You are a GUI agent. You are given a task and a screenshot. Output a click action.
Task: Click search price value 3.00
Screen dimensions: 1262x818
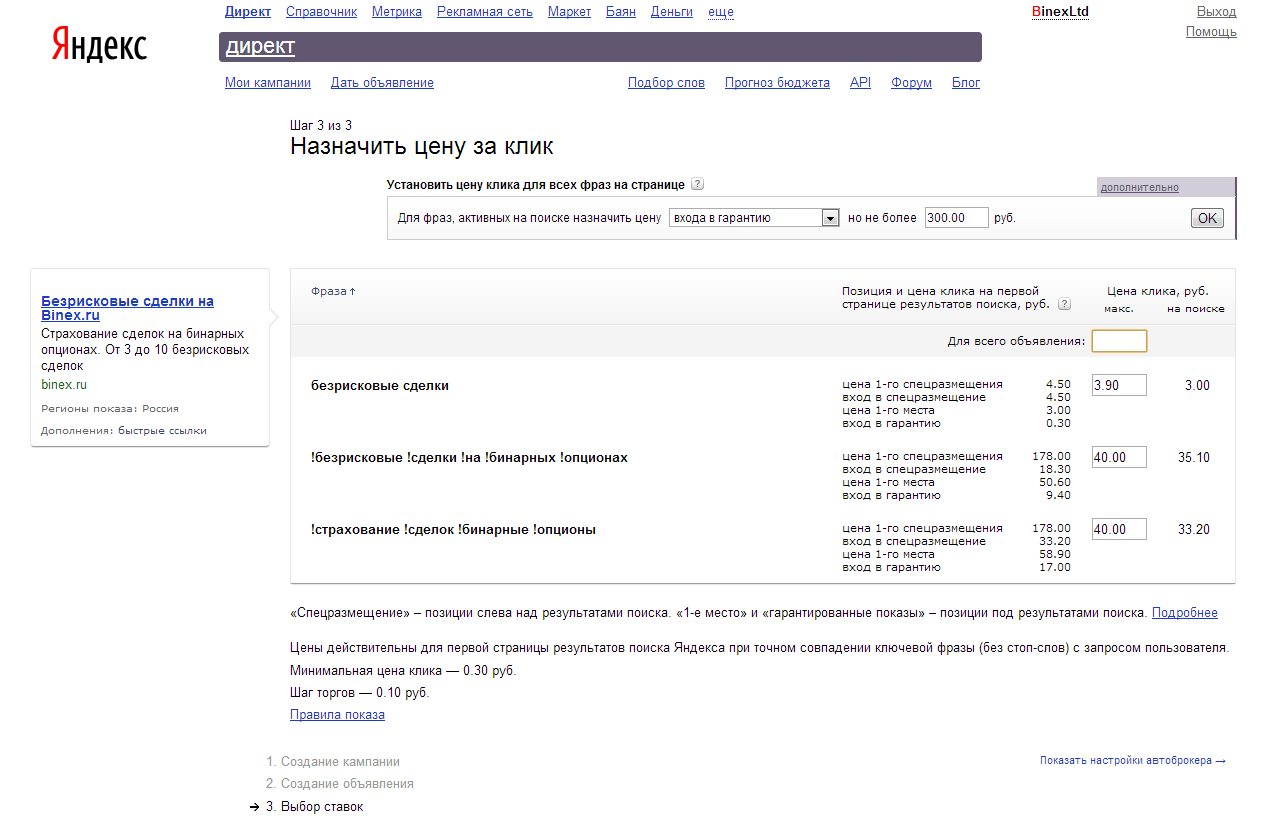(1197, 385)
